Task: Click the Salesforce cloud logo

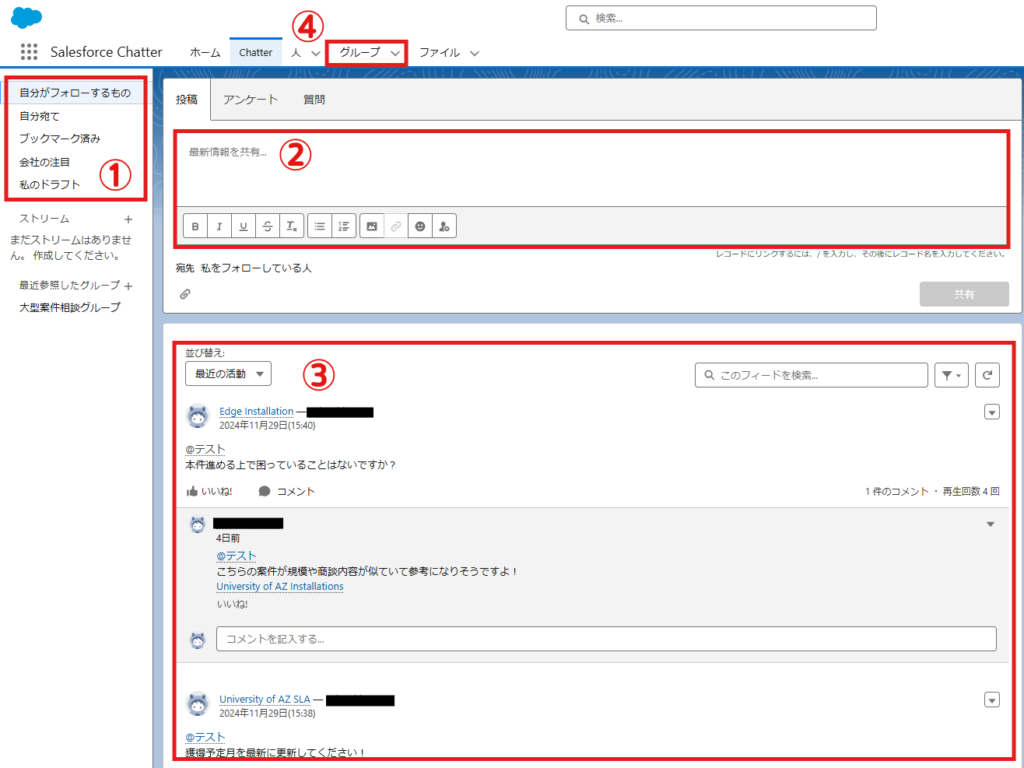Action: pyautogui.click(x=27, y=18)
